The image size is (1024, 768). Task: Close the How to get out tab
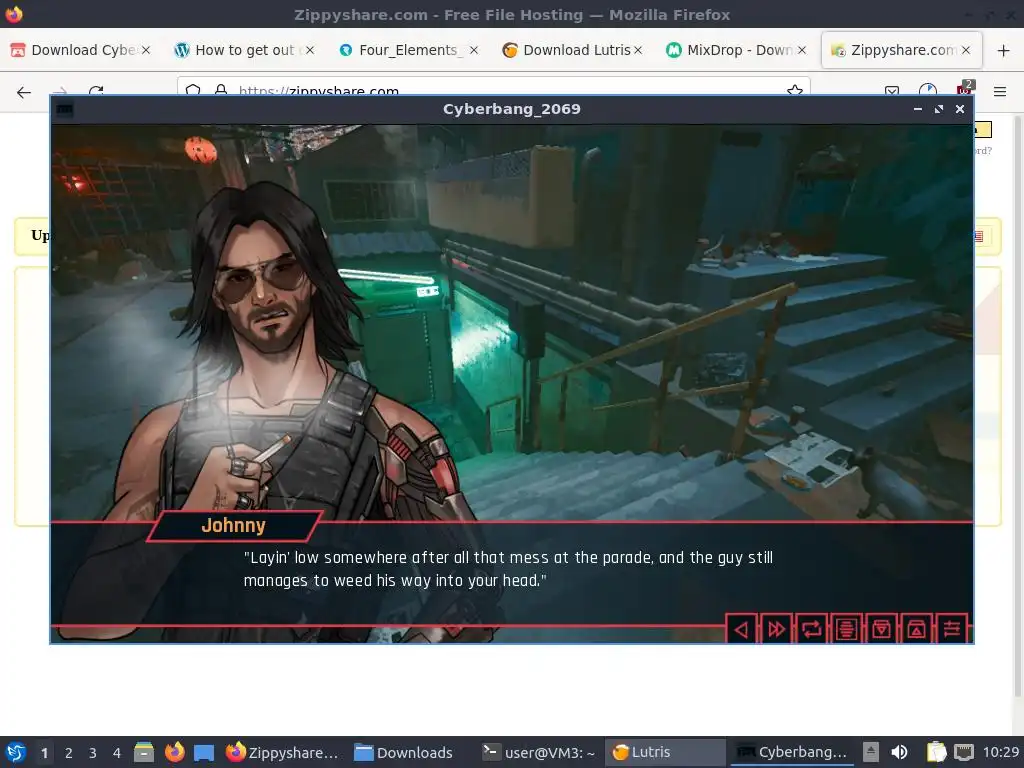(310, 50)
